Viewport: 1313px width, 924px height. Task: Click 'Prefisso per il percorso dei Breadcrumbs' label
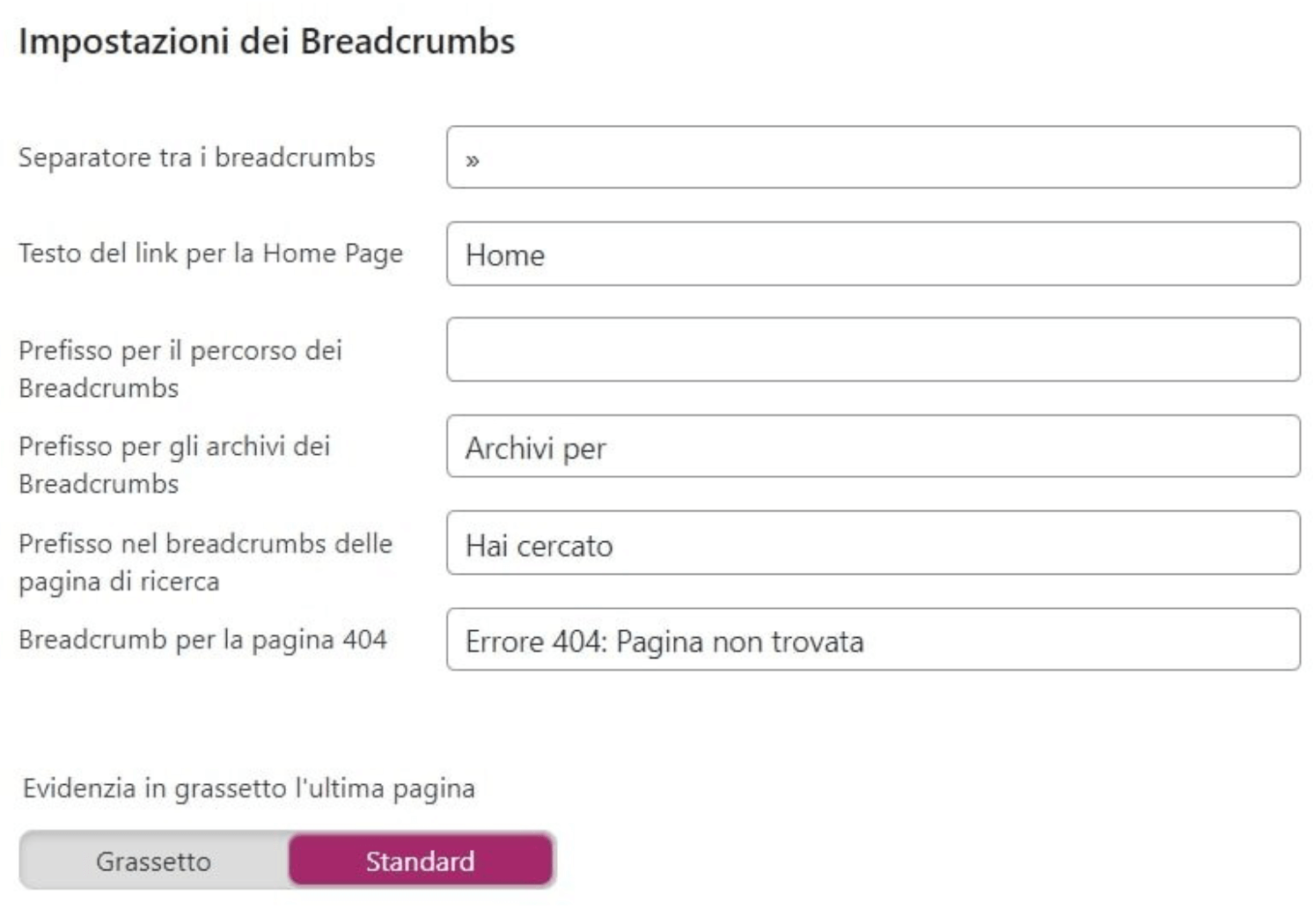(x=180, y=369)
